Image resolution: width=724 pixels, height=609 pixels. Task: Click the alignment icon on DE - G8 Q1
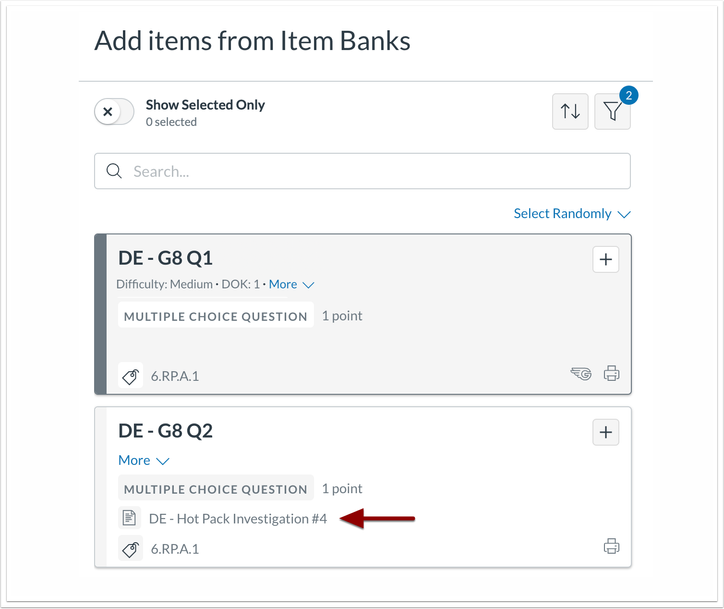click(x=579, y=374)
